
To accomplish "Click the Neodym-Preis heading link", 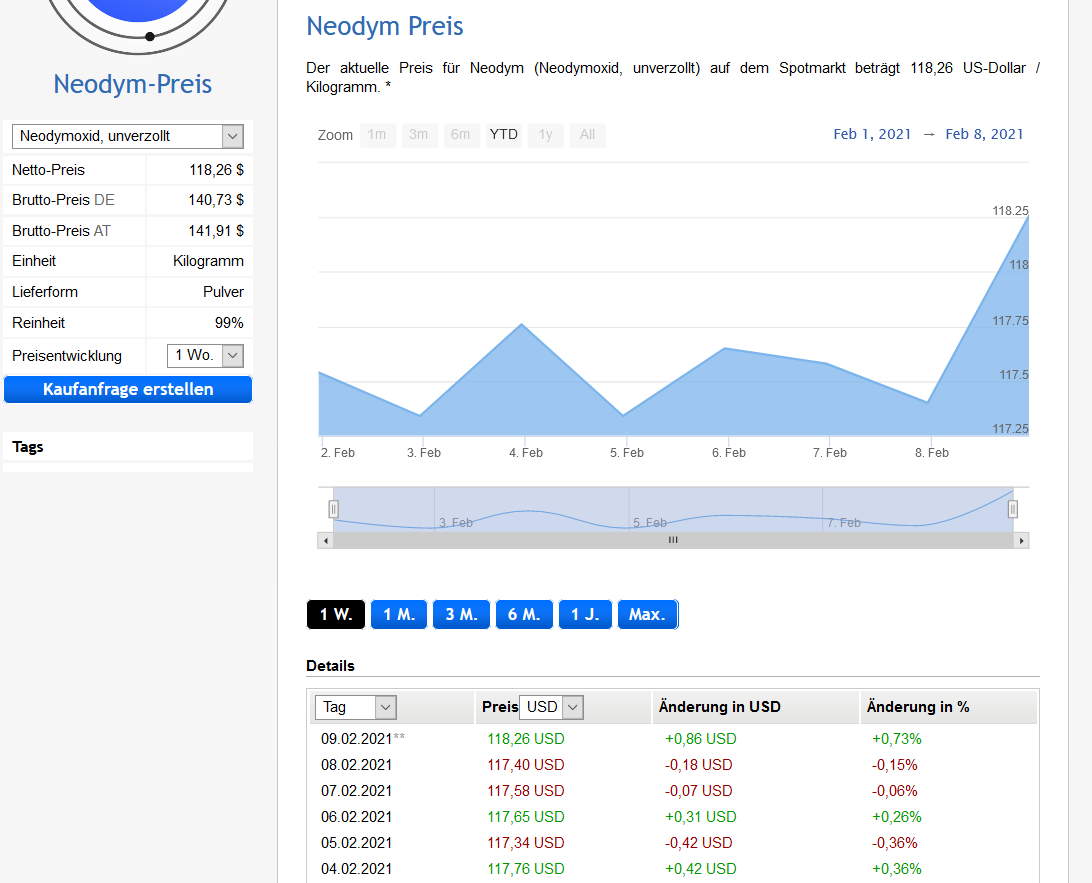I will pos(132,84).
